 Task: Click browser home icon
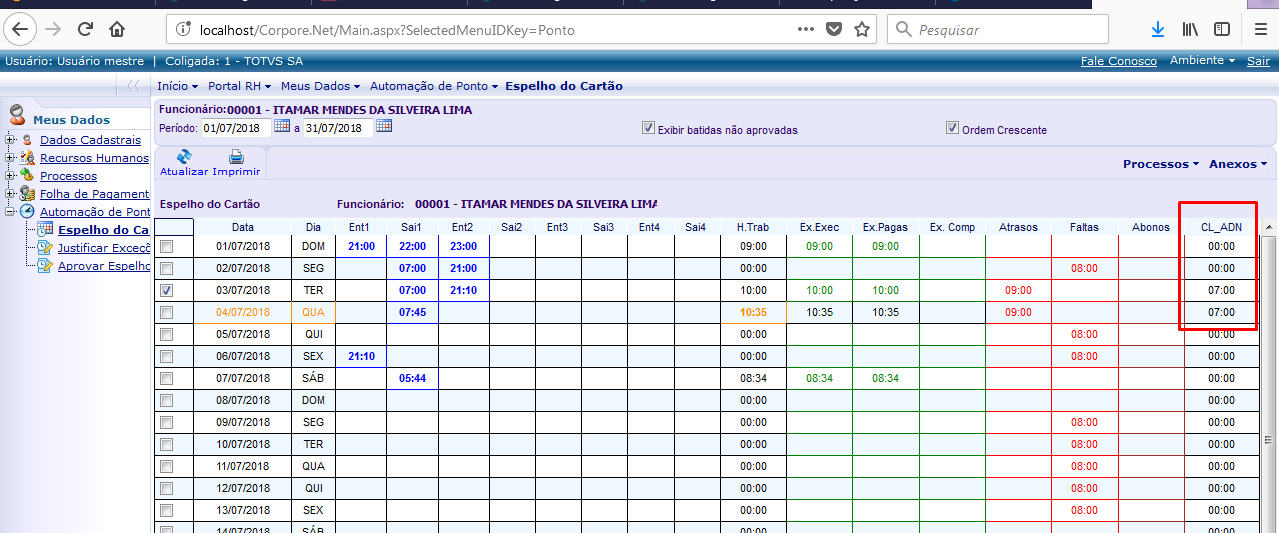tap(117, 29)
